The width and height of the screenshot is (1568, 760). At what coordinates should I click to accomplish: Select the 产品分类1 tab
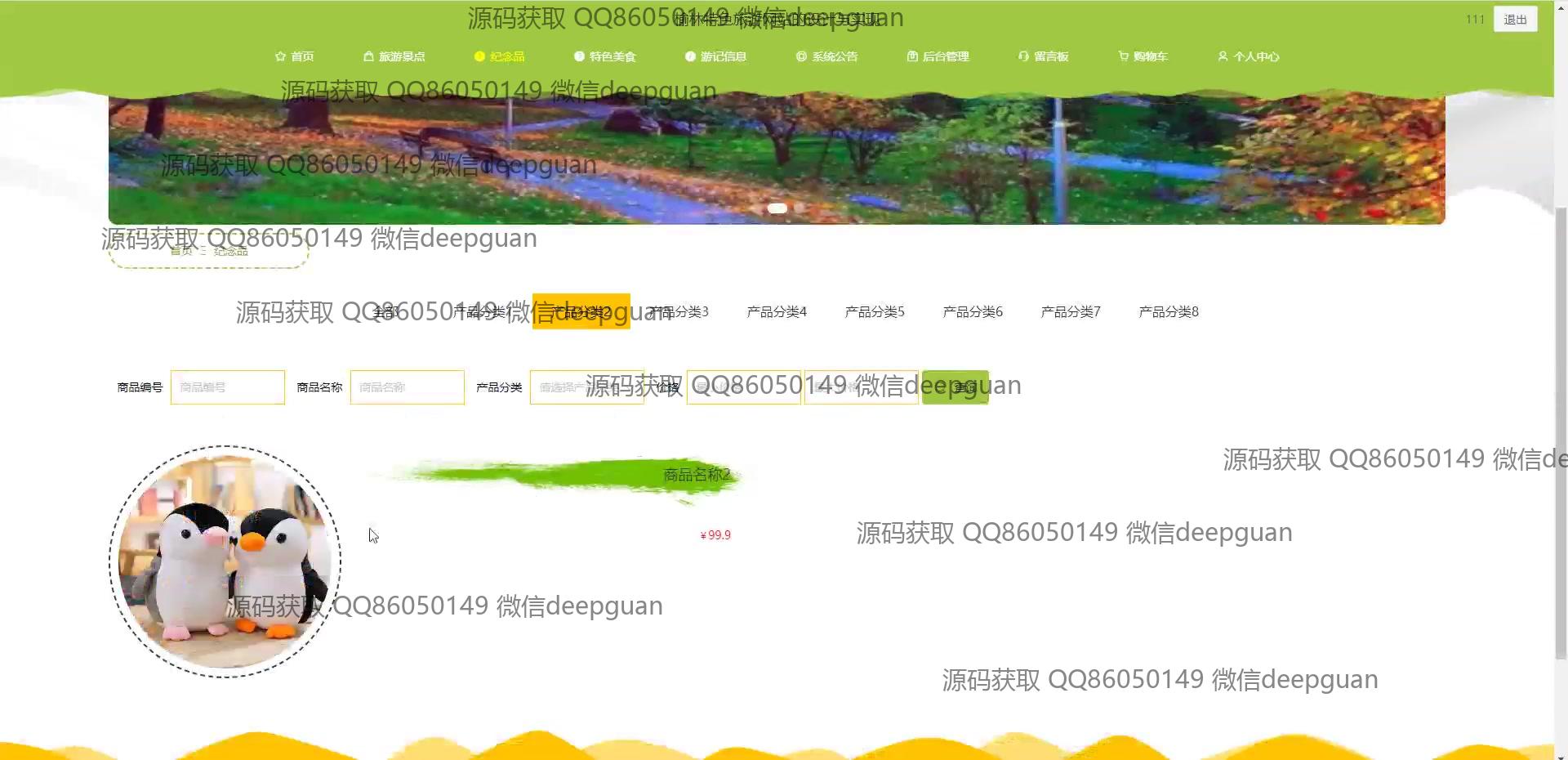(x=483, y=311)
